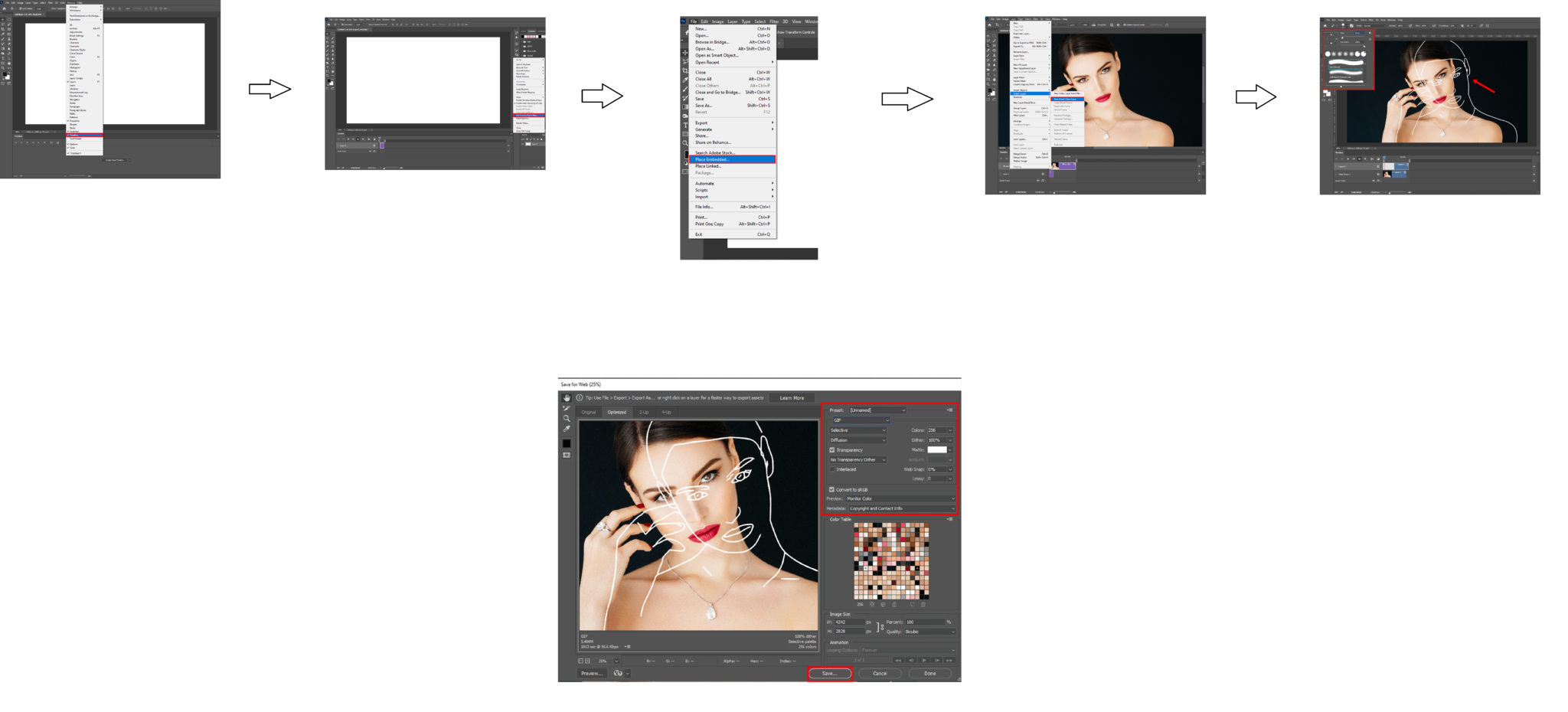Toggle Convert to sRGB checkbox
This screenshot has height=712, width=1568.
[x=832, y=490]
